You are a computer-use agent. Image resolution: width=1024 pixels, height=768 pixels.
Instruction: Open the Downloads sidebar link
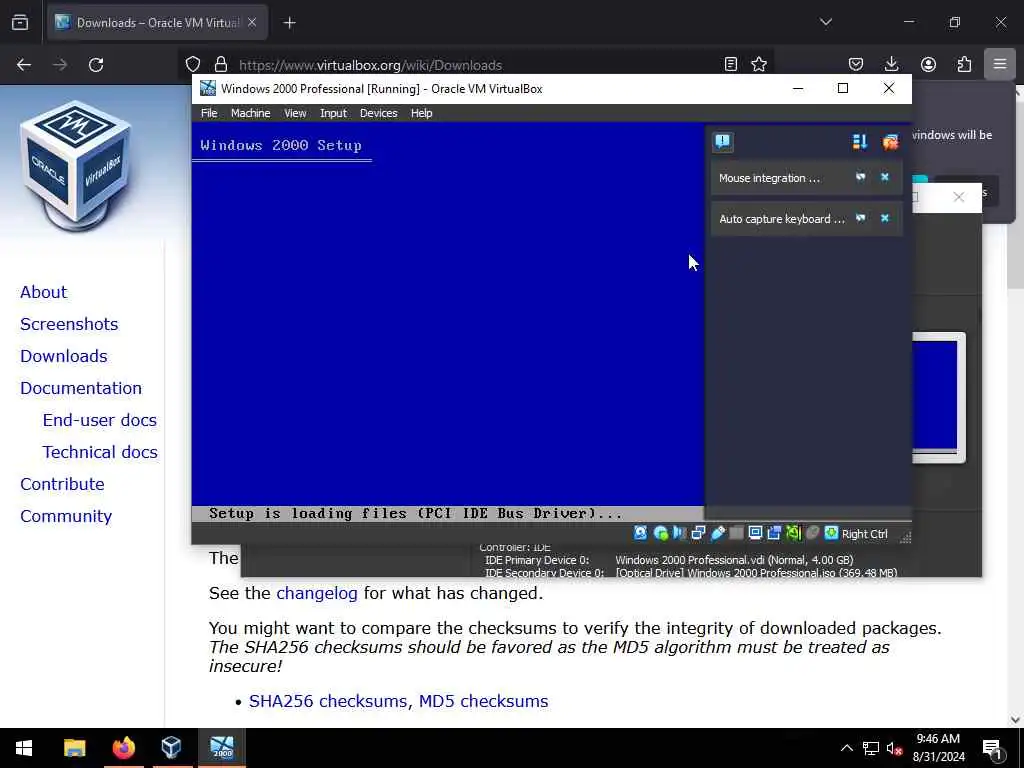click(63, 356)
